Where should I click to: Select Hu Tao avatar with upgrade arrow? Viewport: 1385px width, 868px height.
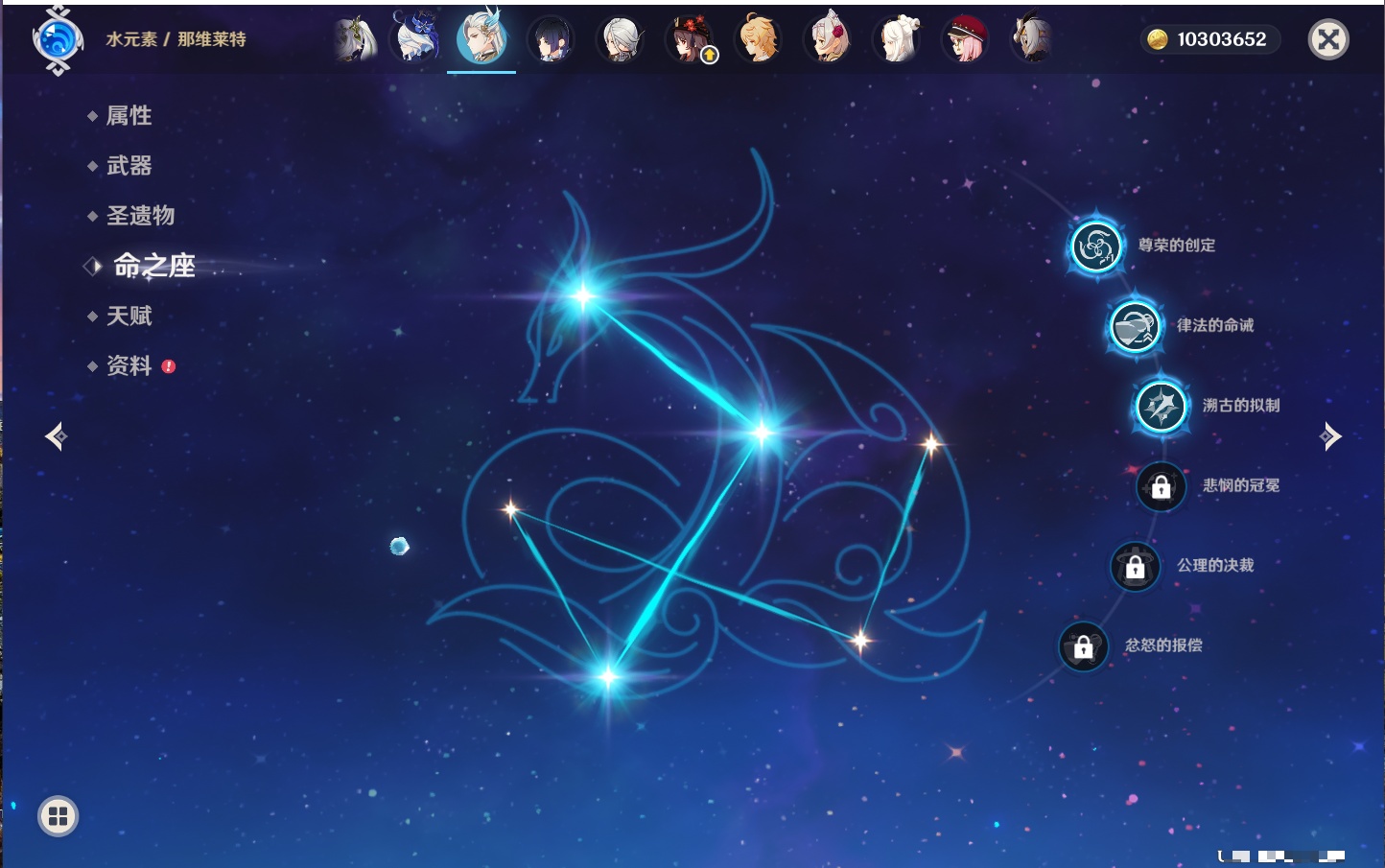(690, 39)
